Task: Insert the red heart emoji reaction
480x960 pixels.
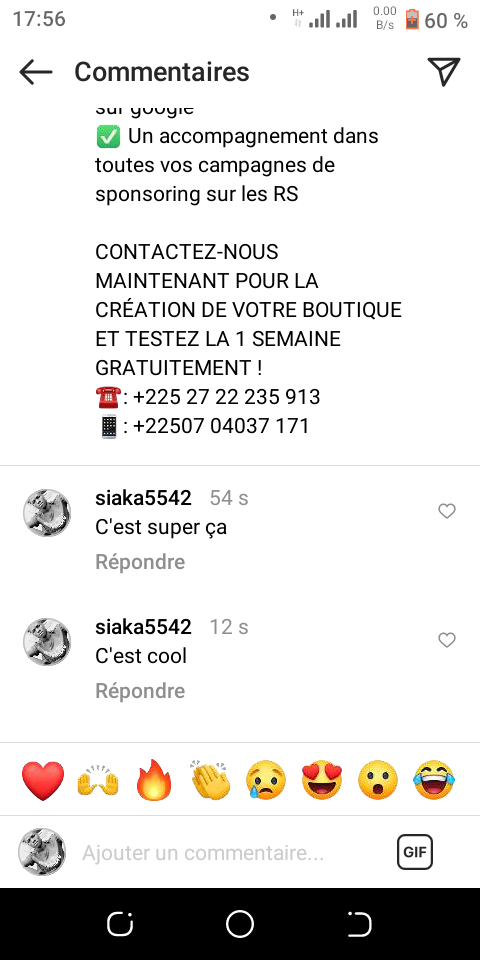Action: pyautogui.click(x=43, y=780)
